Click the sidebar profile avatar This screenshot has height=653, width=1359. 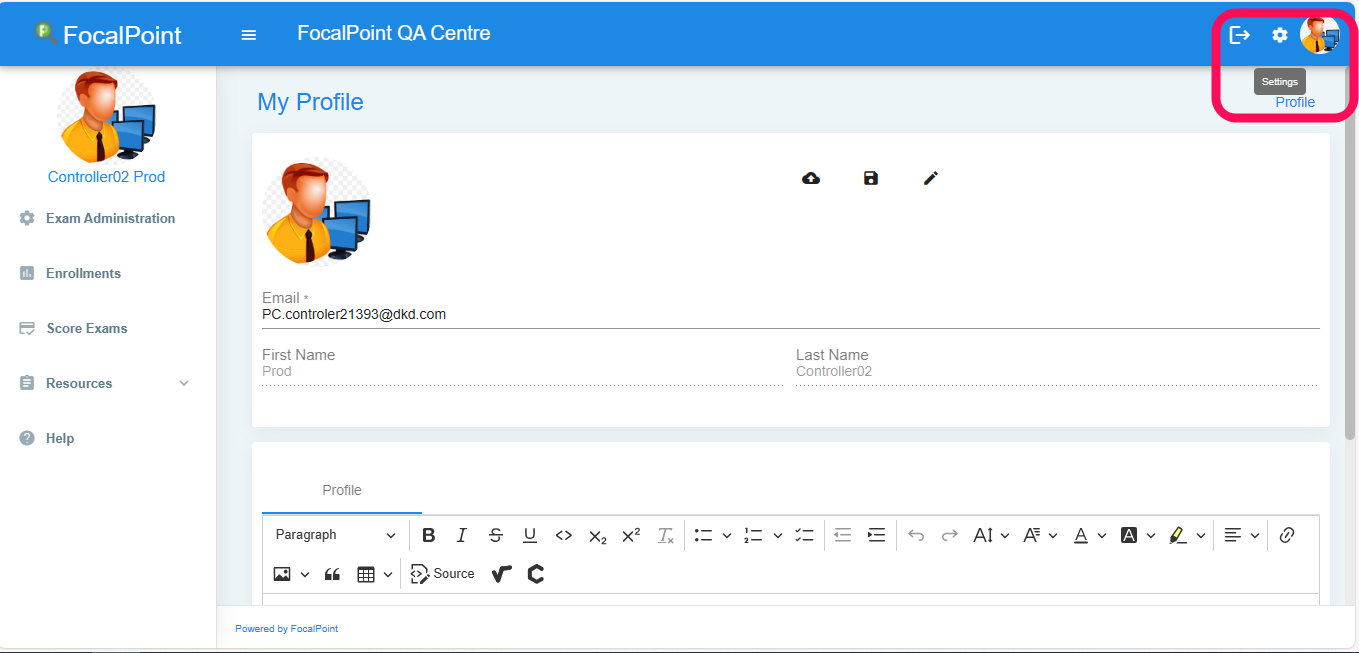(106, 116)
